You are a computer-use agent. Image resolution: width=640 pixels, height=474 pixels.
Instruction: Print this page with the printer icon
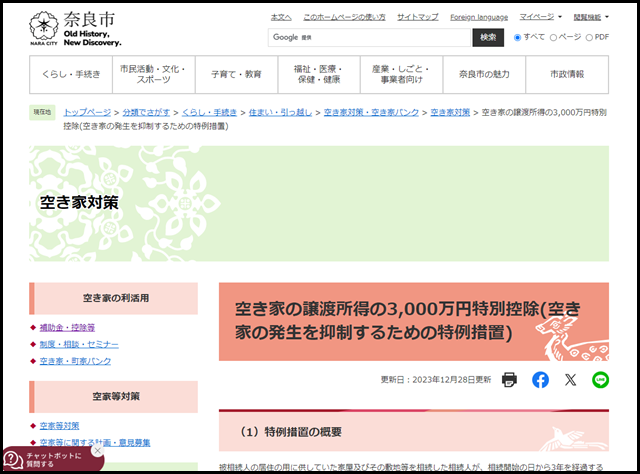[x=509, y=380]
